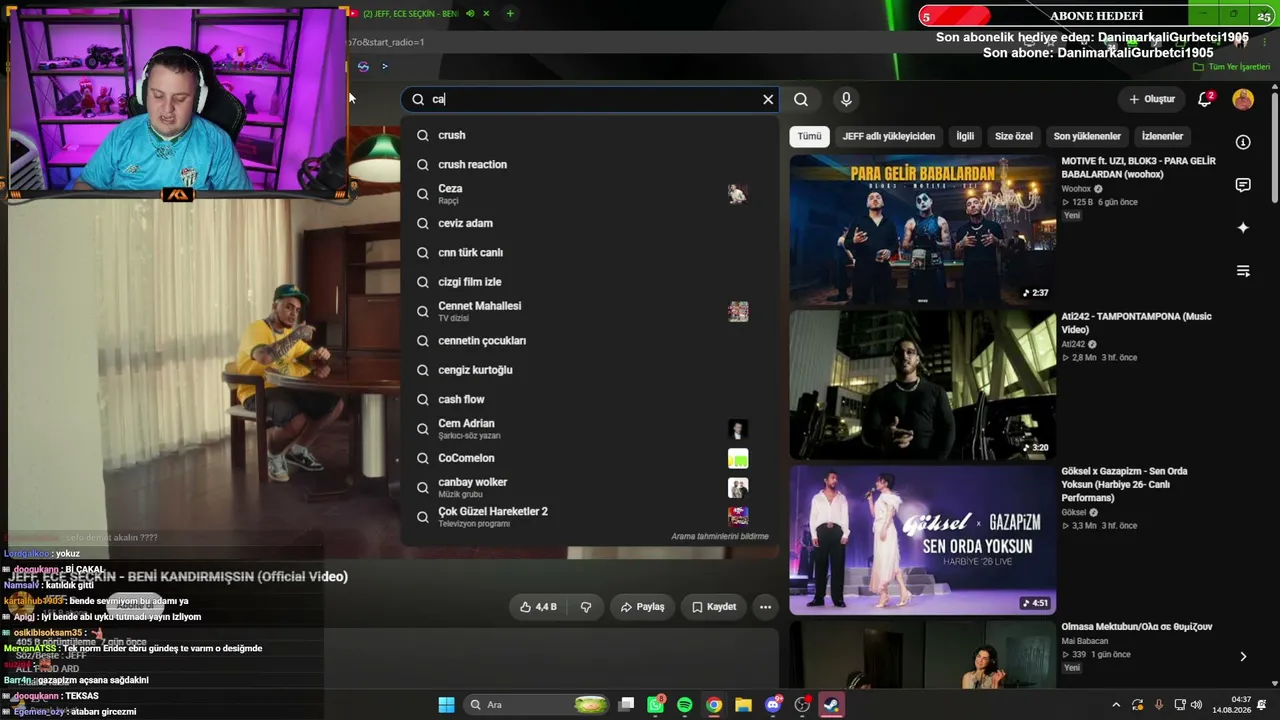Select 'Çok Güzel Hareketler 2' suggestion
1280x720 pixels.
(x=589, y=517)
